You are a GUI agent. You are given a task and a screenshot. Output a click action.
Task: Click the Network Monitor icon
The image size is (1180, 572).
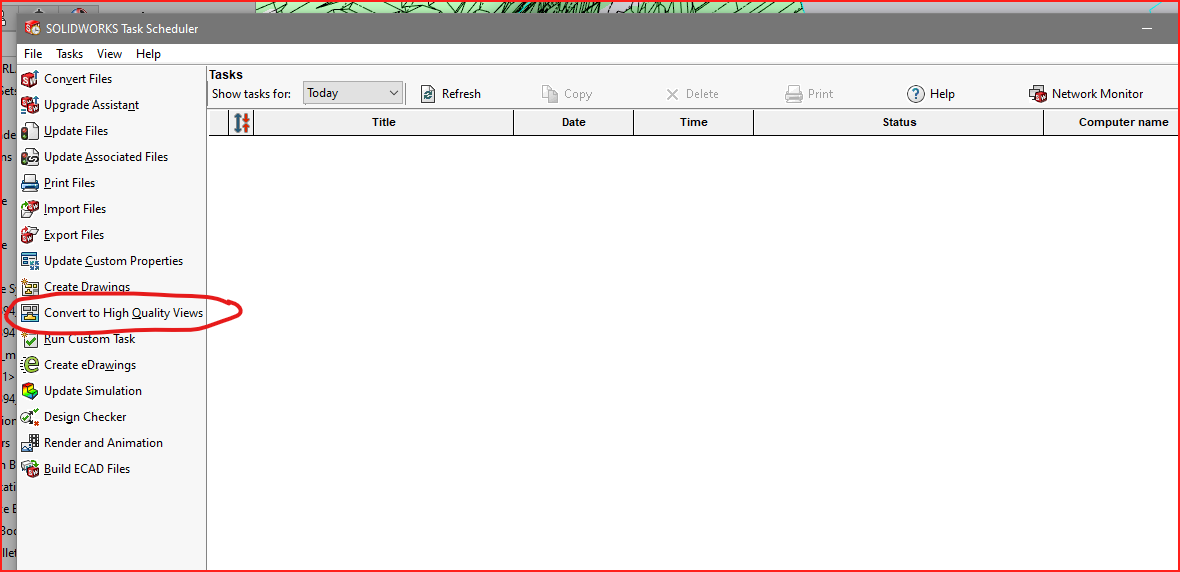click(x=1038, y=94)
